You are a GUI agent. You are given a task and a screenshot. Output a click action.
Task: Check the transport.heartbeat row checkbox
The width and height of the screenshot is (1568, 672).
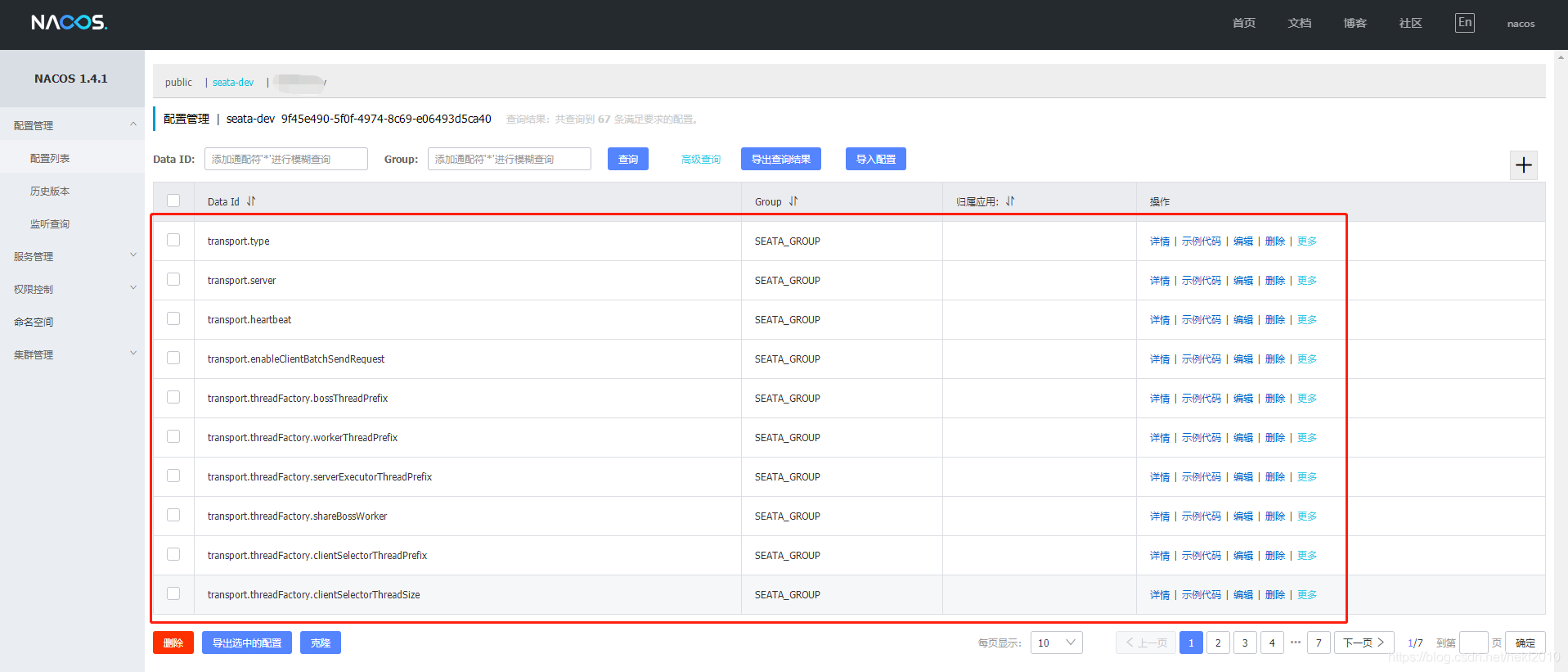(x=173, y=318)
